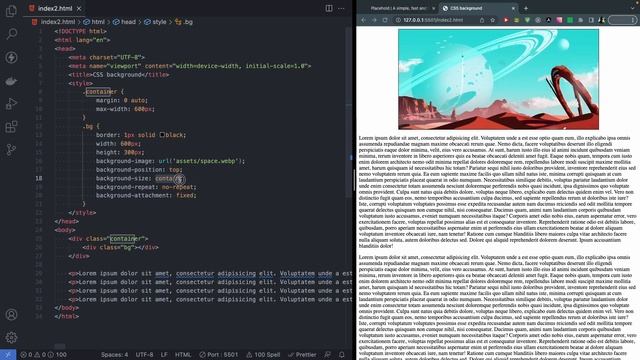Click the head breadcrumb segment

[124, 22]
